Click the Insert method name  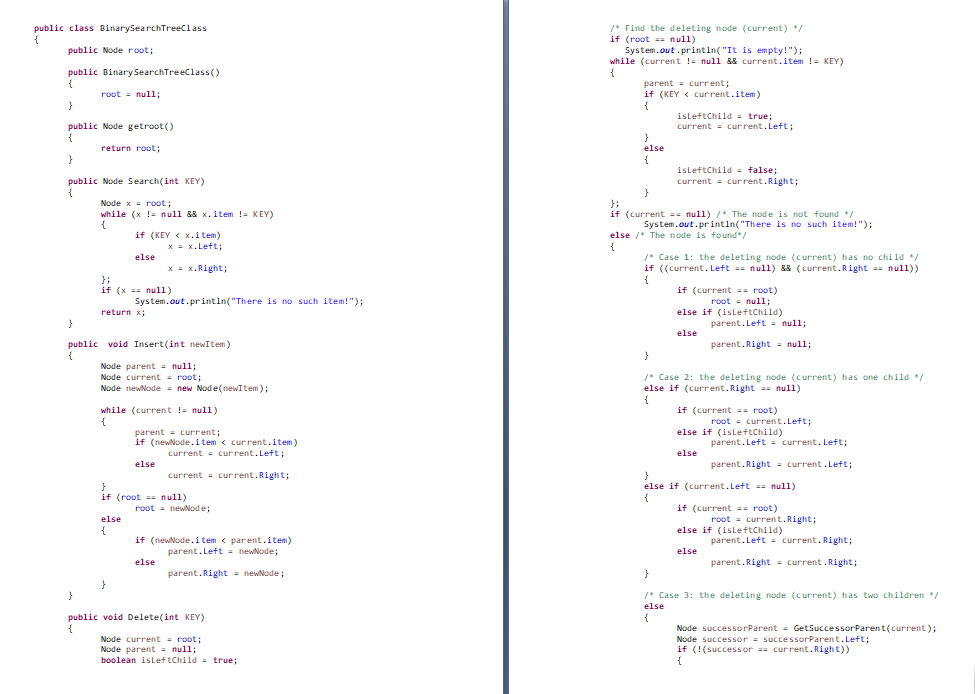[152, 344]
